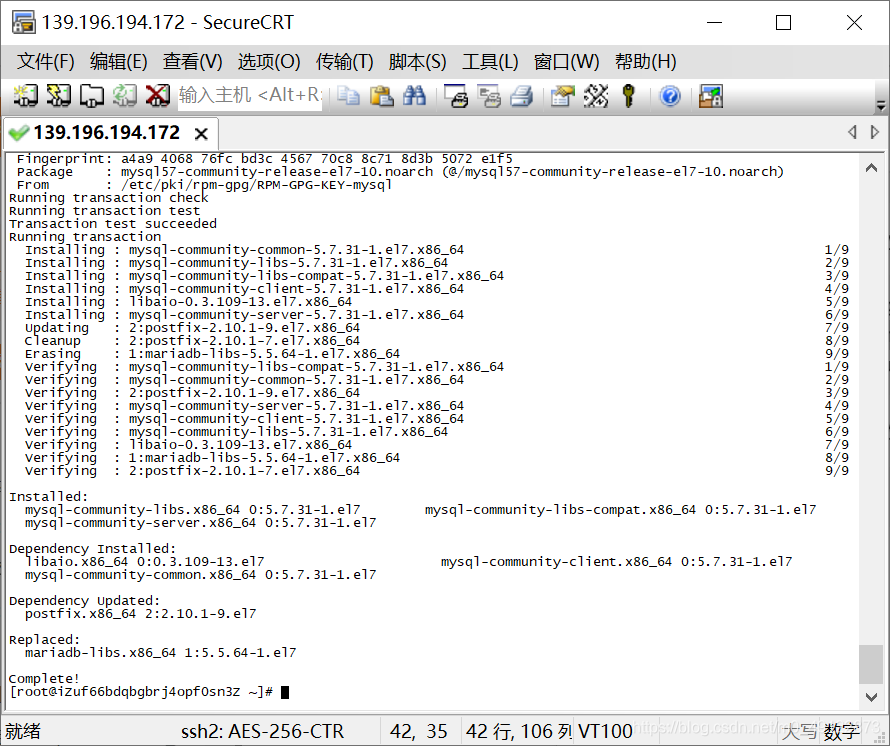890x746 pixels.
Task: Open Find with the binoculars icon
Action: 414,95
